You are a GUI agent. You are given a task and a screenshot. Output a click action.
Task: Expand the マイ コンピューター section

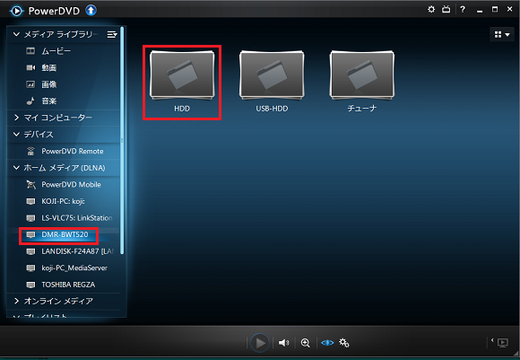click(16, 118)
